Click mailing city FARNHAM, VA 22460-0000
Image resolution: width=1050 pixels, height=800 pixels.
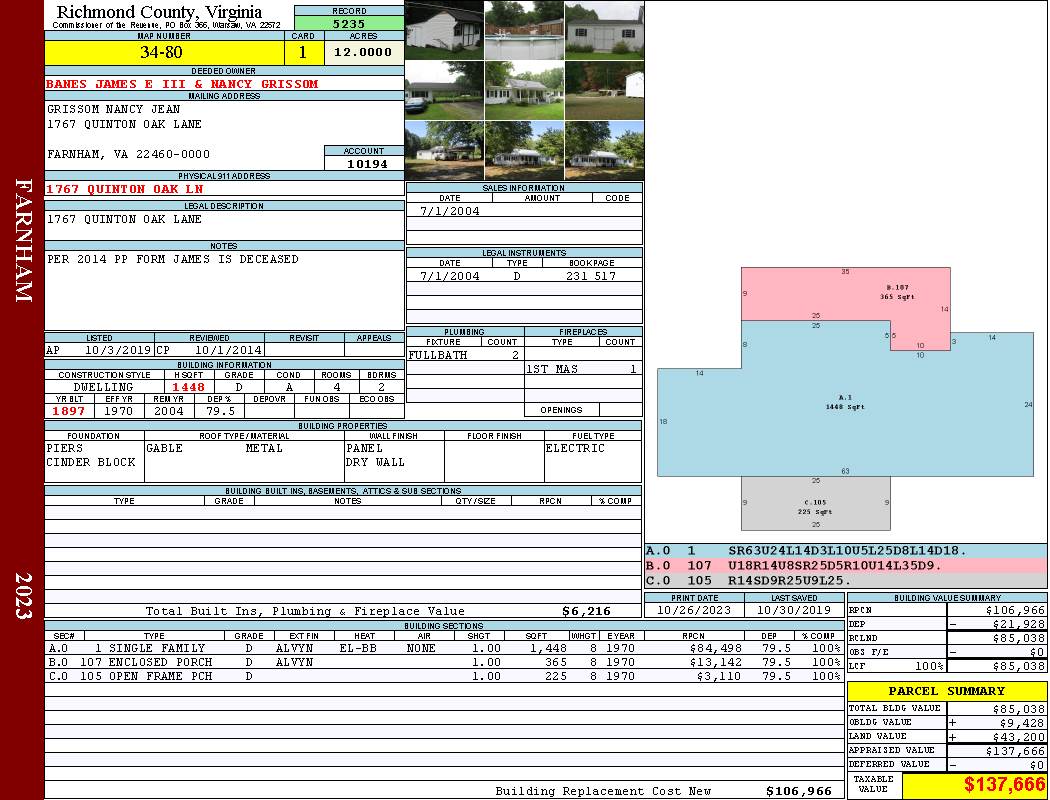129,155
